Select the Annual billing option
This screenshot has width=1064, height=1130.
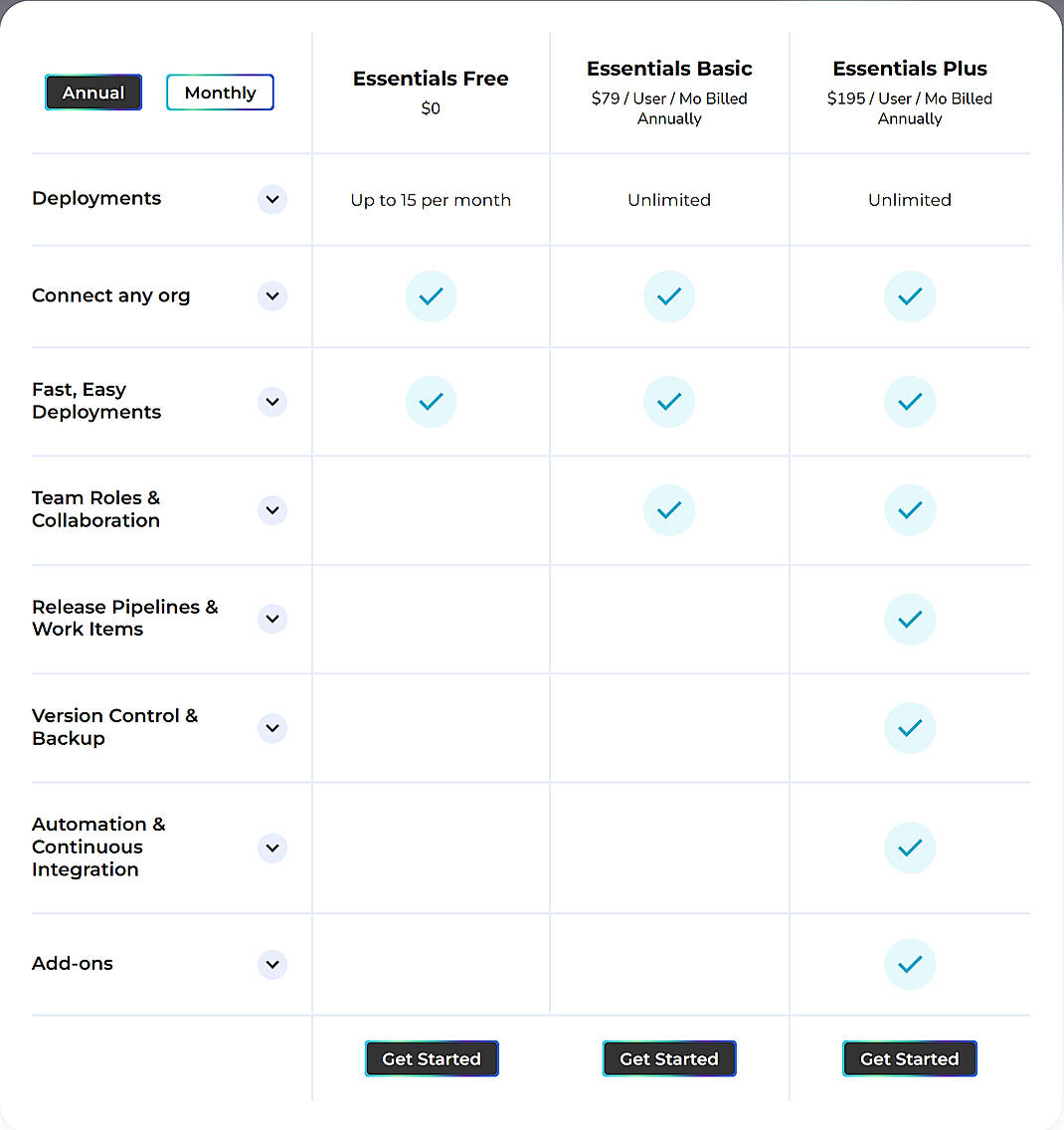[x=93, y=92]
